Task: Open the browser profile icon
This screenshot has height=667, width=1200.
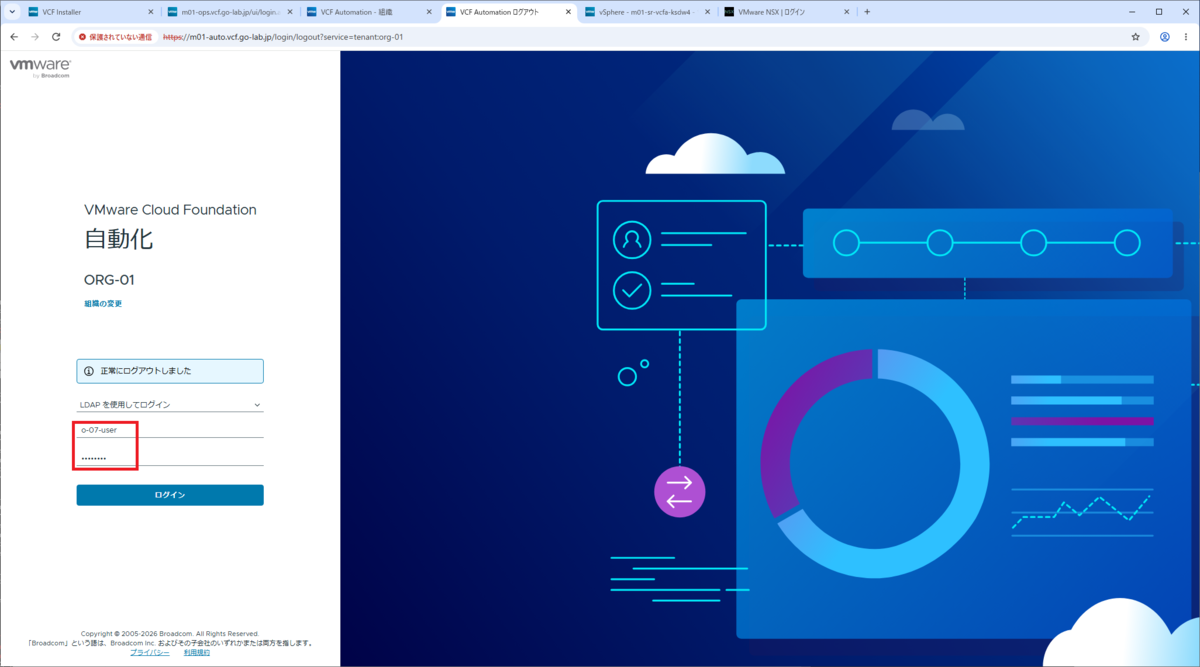Action: coord(1165,36)
